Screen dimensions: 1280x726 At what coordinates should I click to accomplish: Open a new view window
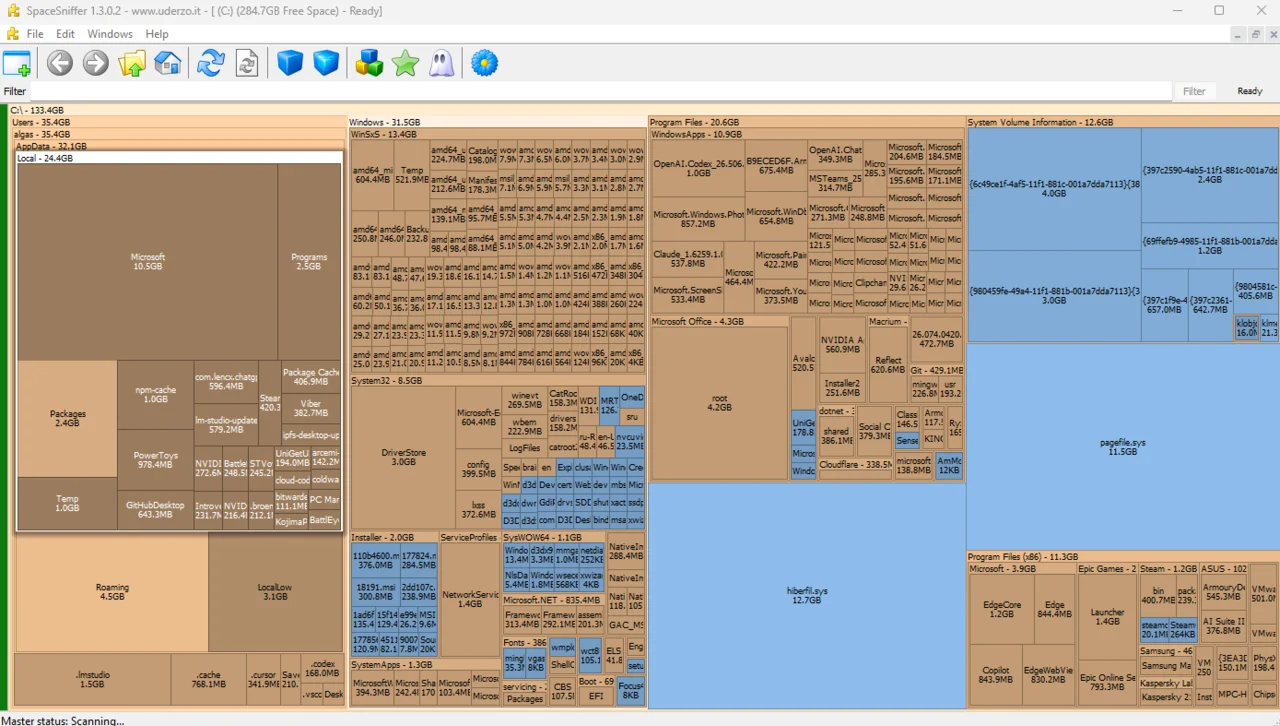(17, 64)
